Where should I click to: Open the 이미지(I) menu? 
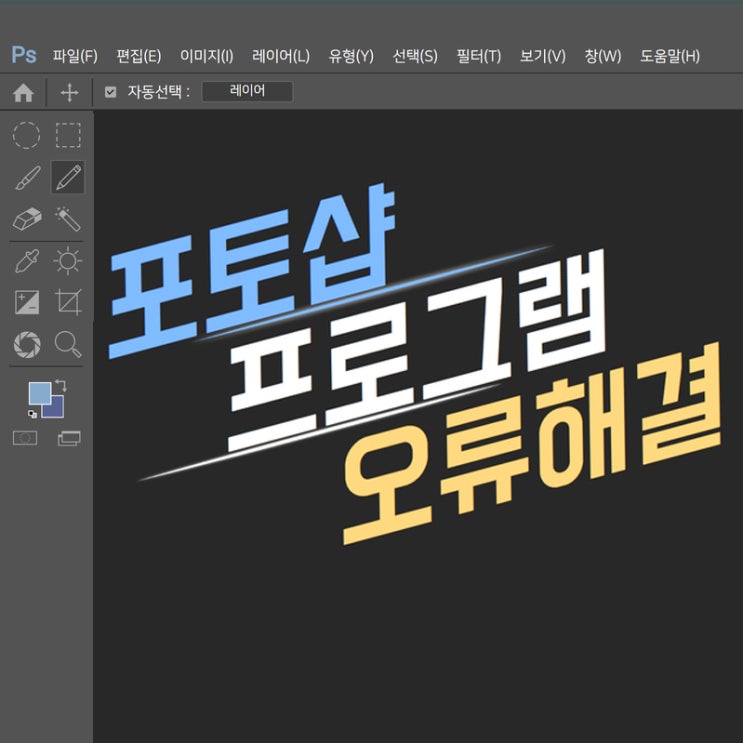coord(207,56)
